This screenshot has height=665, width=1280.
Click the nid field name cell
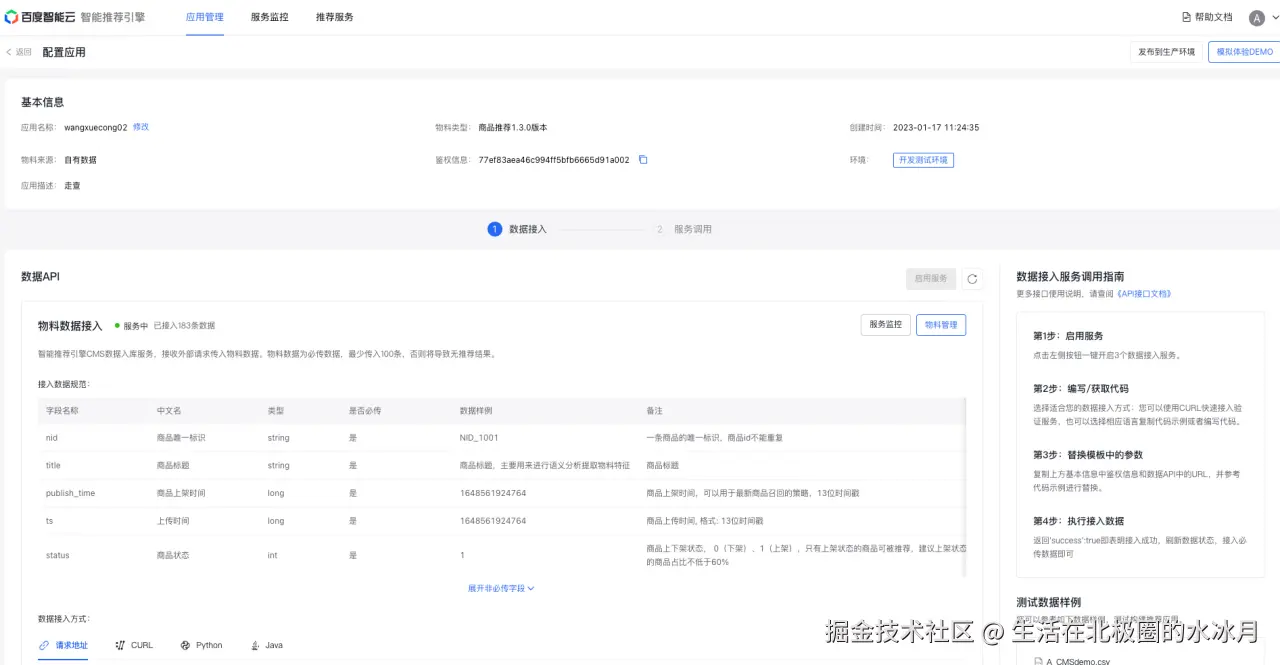pos(52,438)
